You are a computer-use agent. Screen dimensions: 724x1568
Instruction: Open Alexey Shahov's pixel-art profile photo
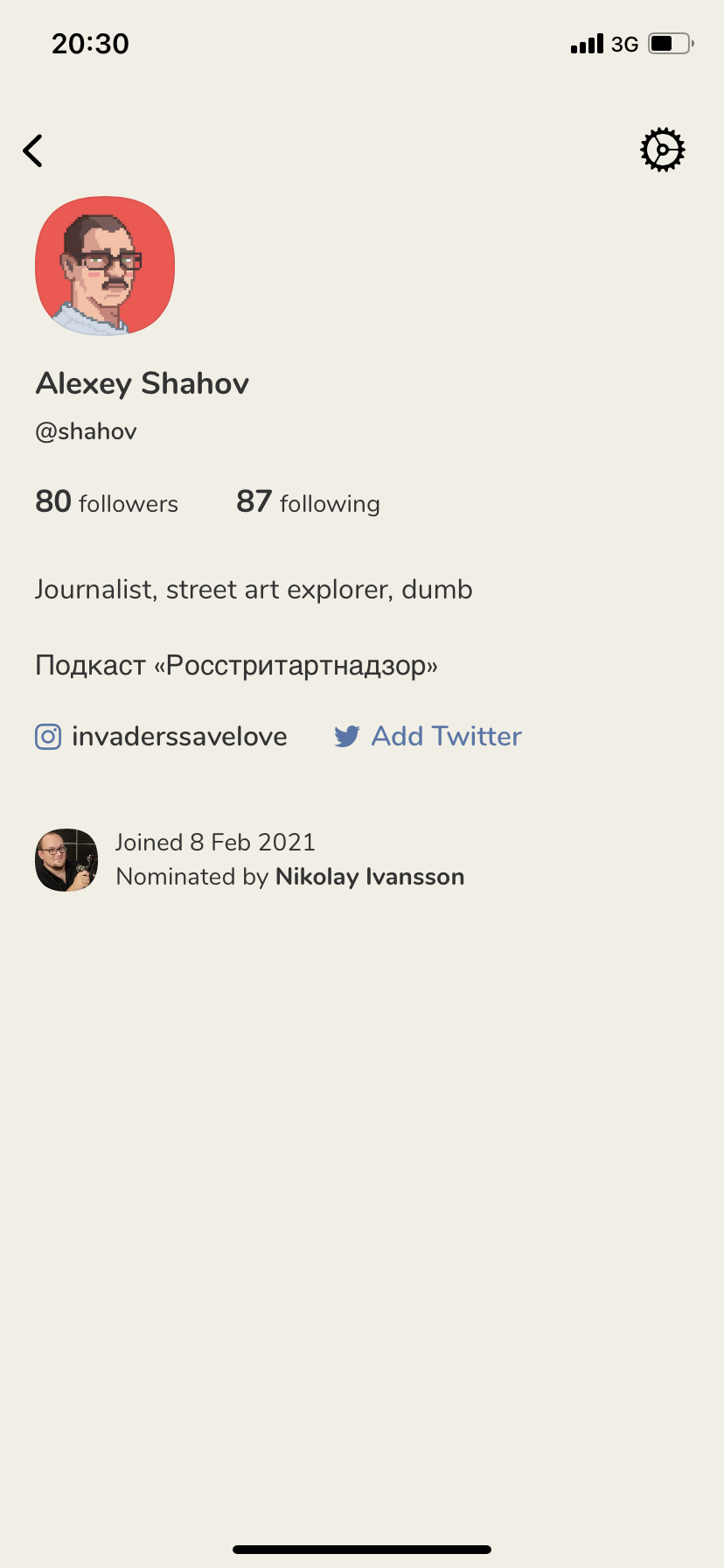(x=105, y=266)
